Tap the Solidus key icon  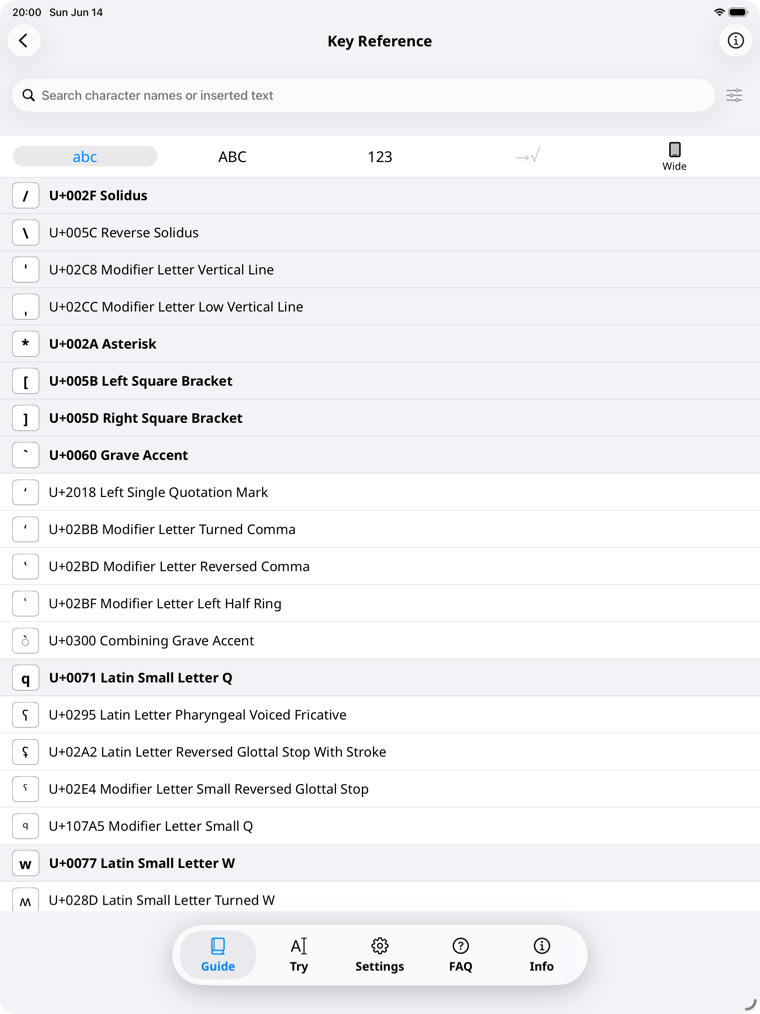[x=26, y=196]
